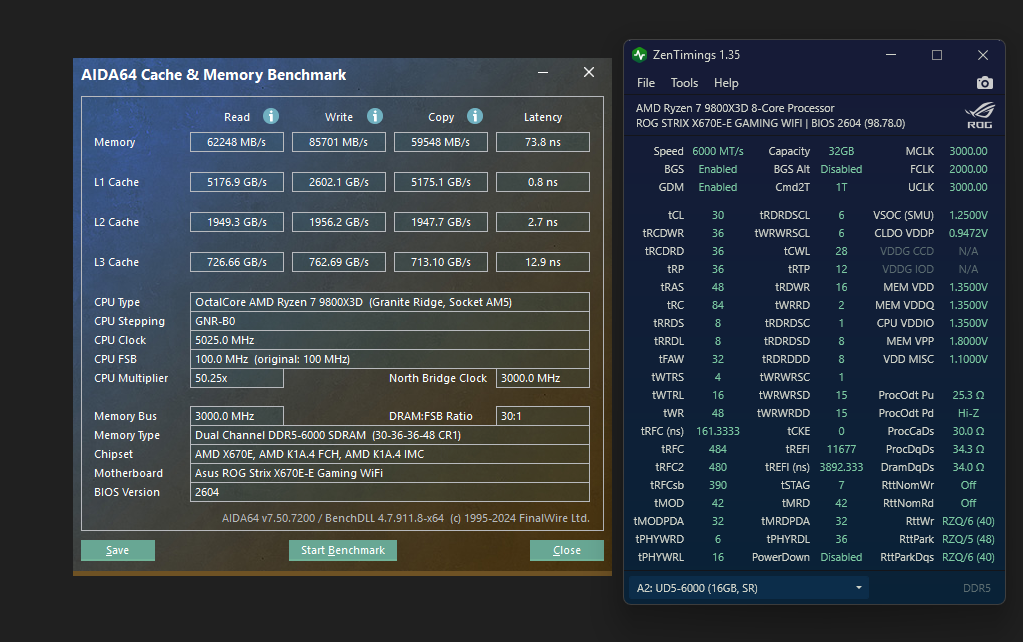Click the Close button in AIDA64

[566, 550]
